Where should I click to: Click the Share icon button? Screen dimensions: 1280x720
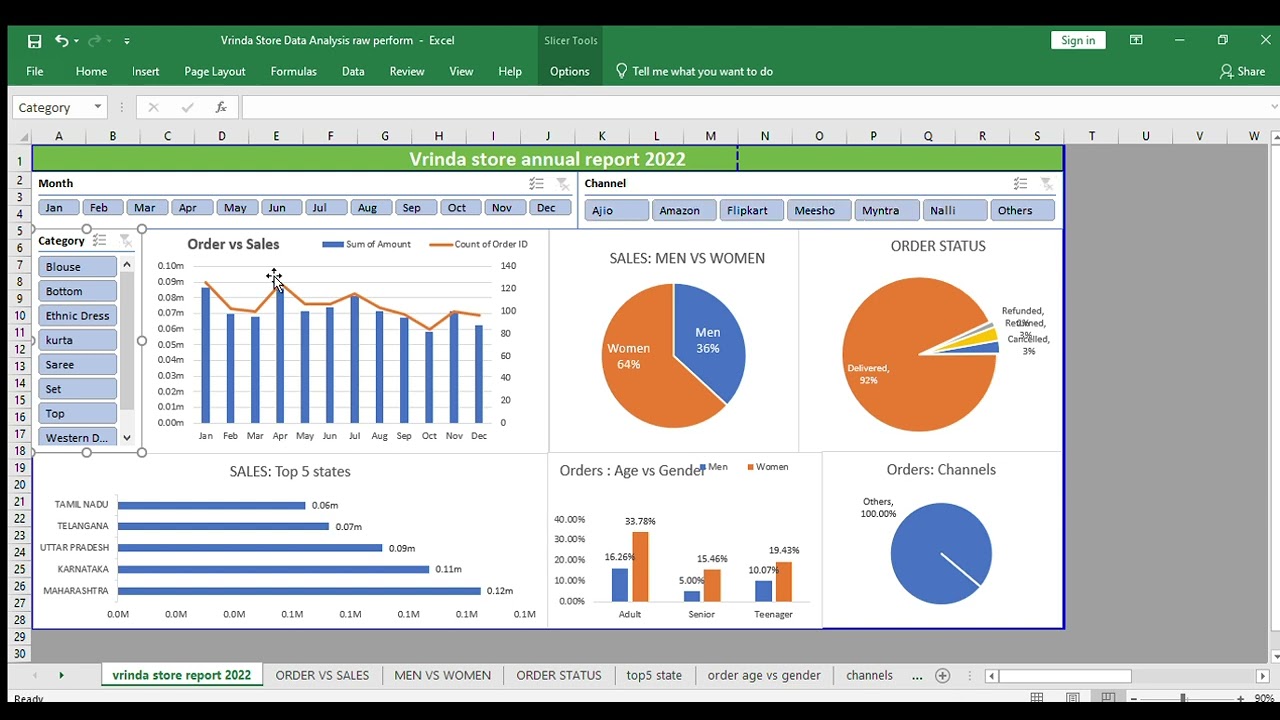coord(1242,71)
